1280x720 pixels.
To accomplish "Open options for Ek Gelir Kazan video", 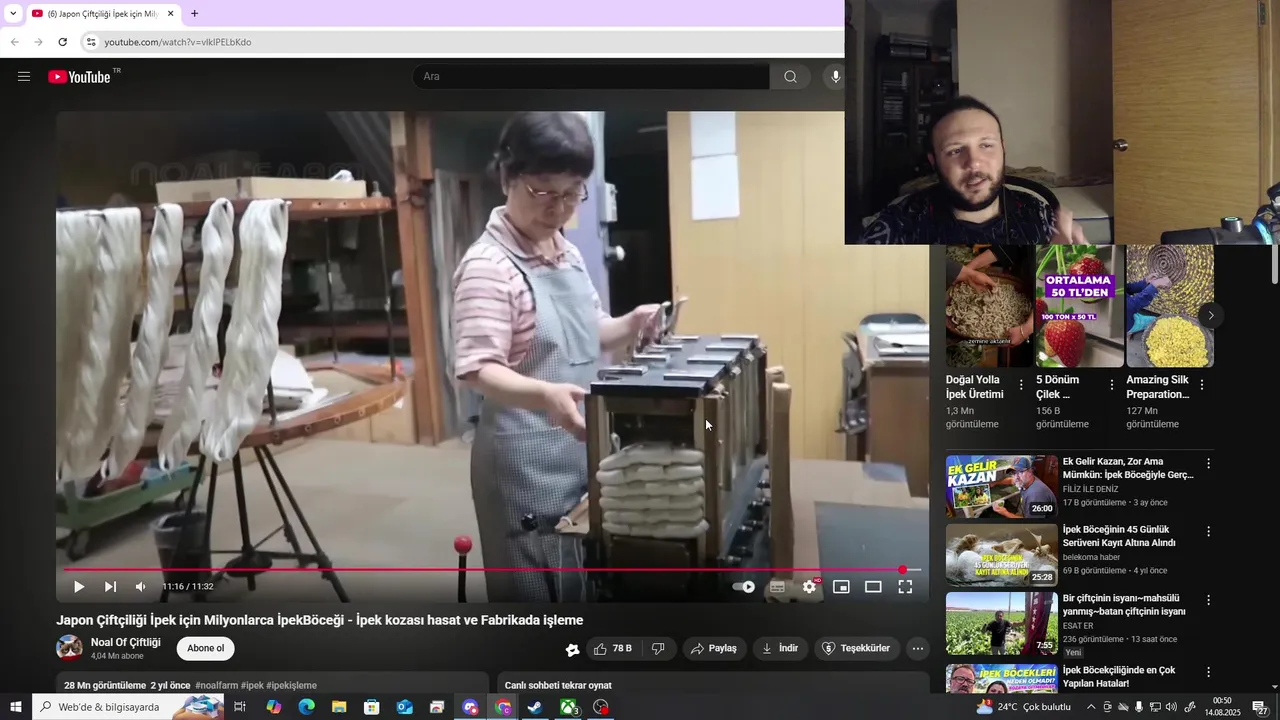I will 1208,463.
